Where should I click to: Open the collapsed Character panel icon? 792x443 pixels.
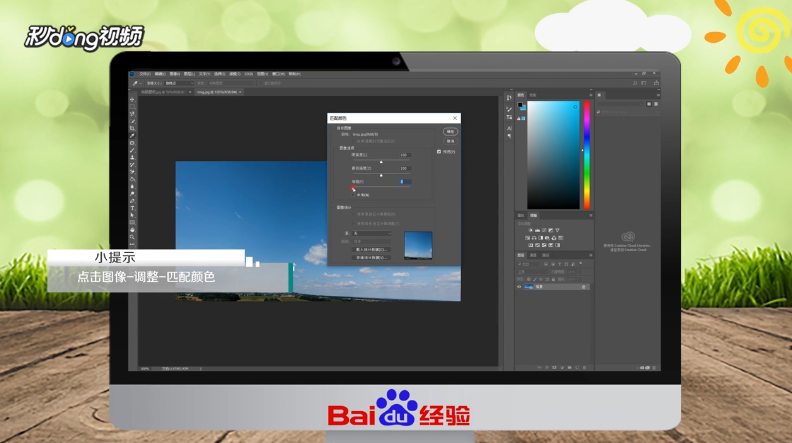click(x=509, y=128)
